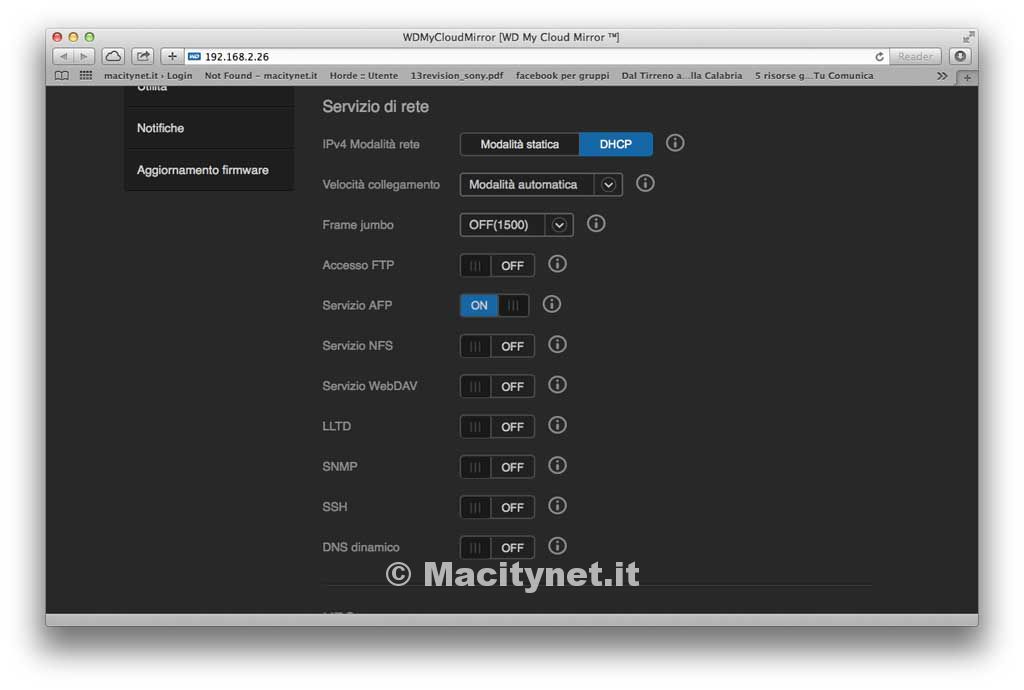This screenshot has width=1024, height=690.
Task: Show info for LLTD
Action: click(557, 426)
